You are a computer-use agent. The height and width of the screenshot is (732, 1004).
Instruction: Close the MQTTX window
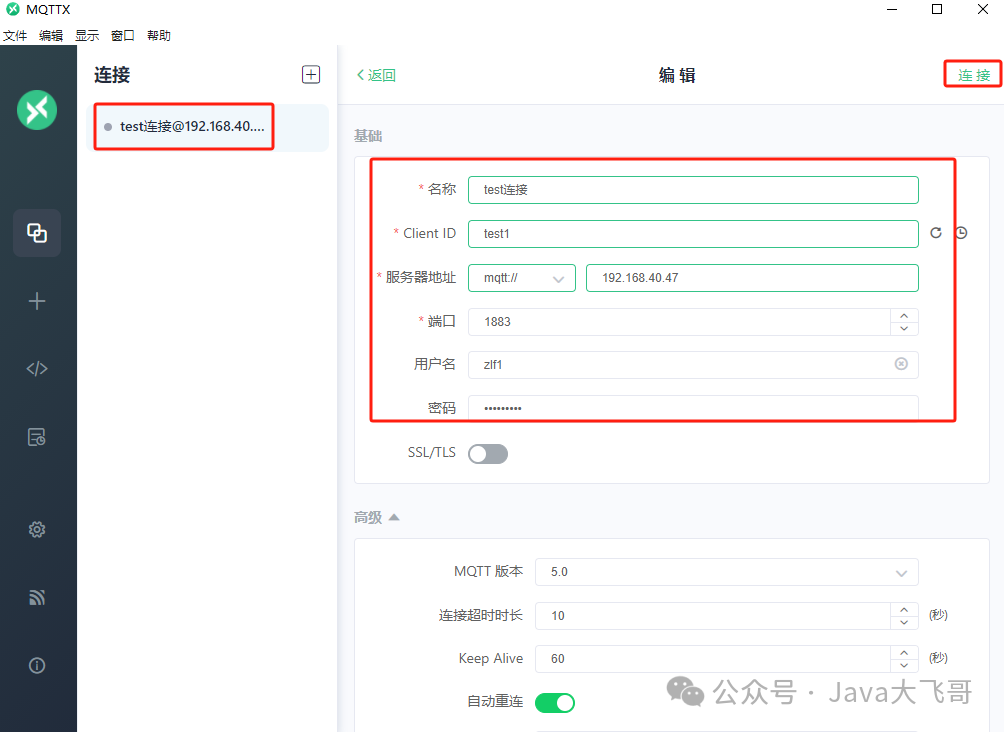coord(983,9)
